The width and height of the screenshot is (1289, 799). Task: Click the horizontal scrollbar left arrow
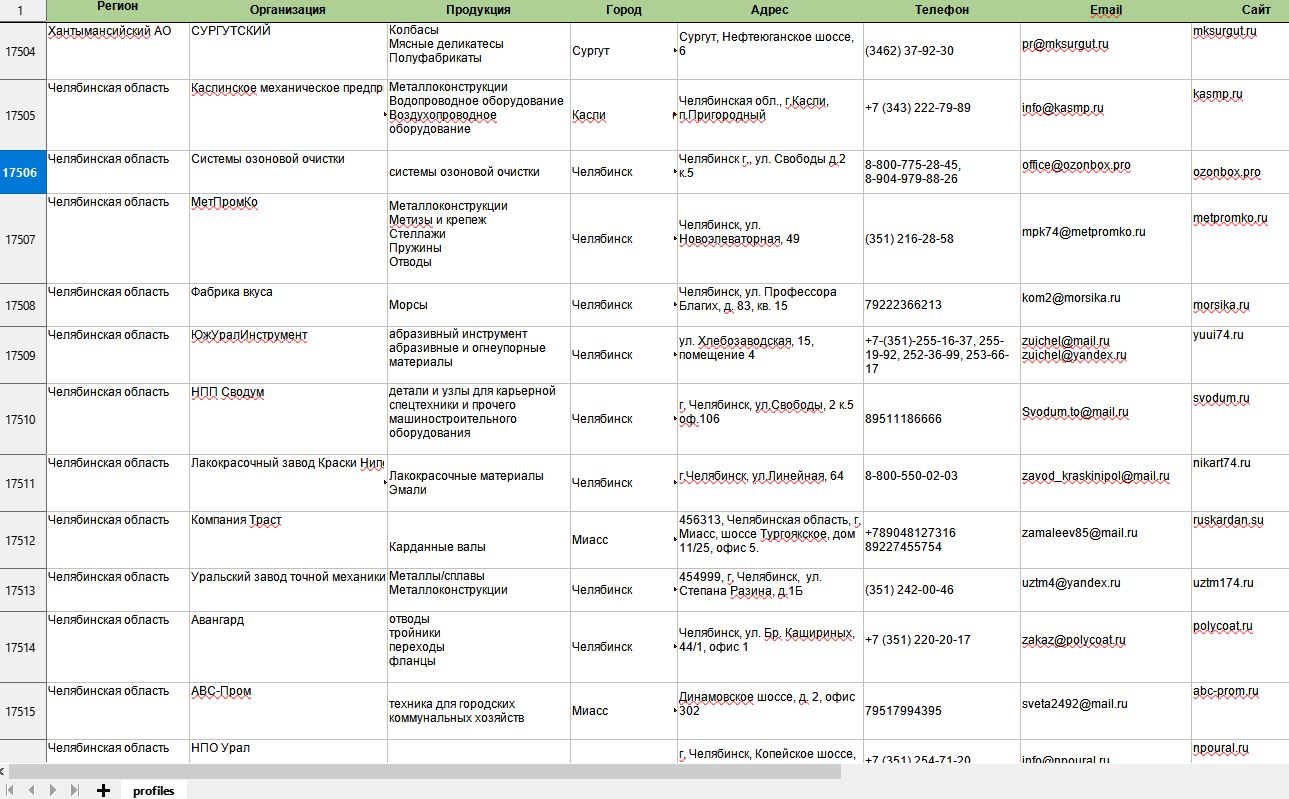(3, 771)
